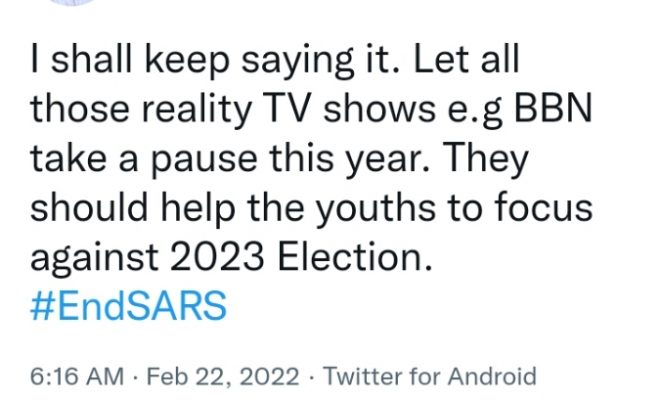This screenshot has height=400, width=660.
Task: Click the word 'youths' in tweet text
Action: pyautogui.click(x=384, y=207)
